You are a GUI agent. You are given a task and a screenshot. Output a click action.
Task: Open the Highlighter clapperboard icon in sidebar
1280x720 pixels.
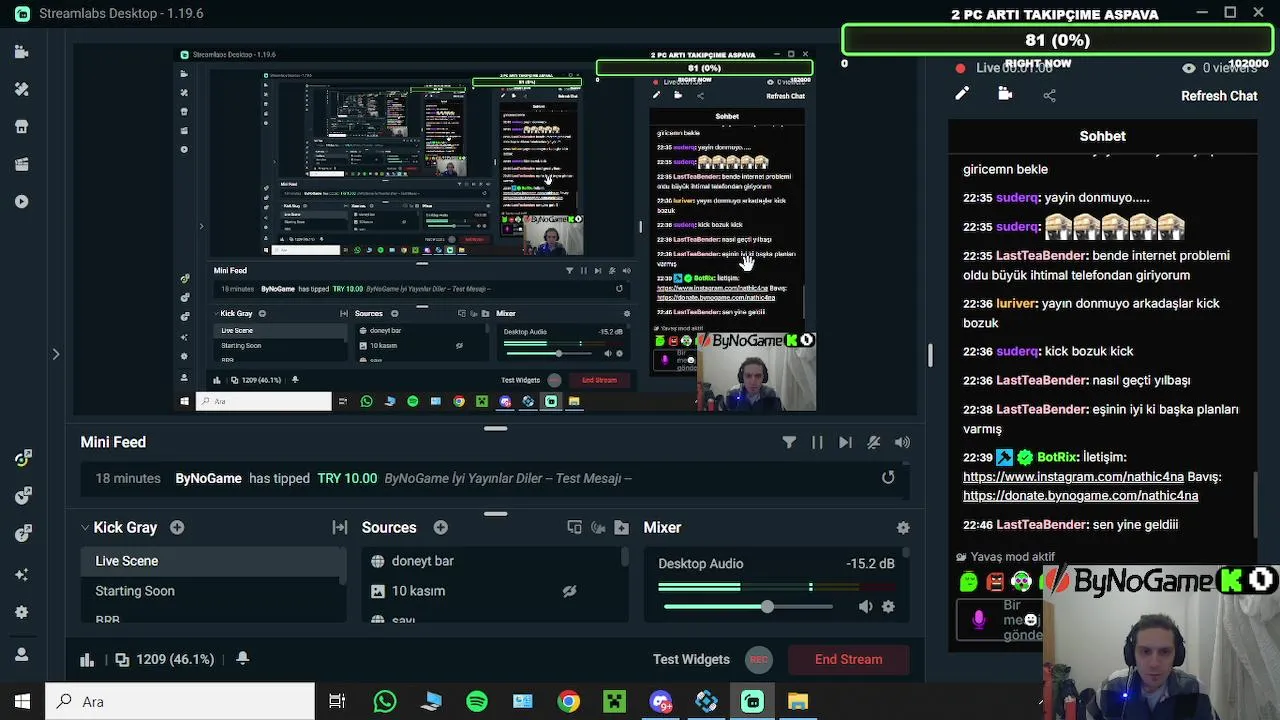point(21,164)
